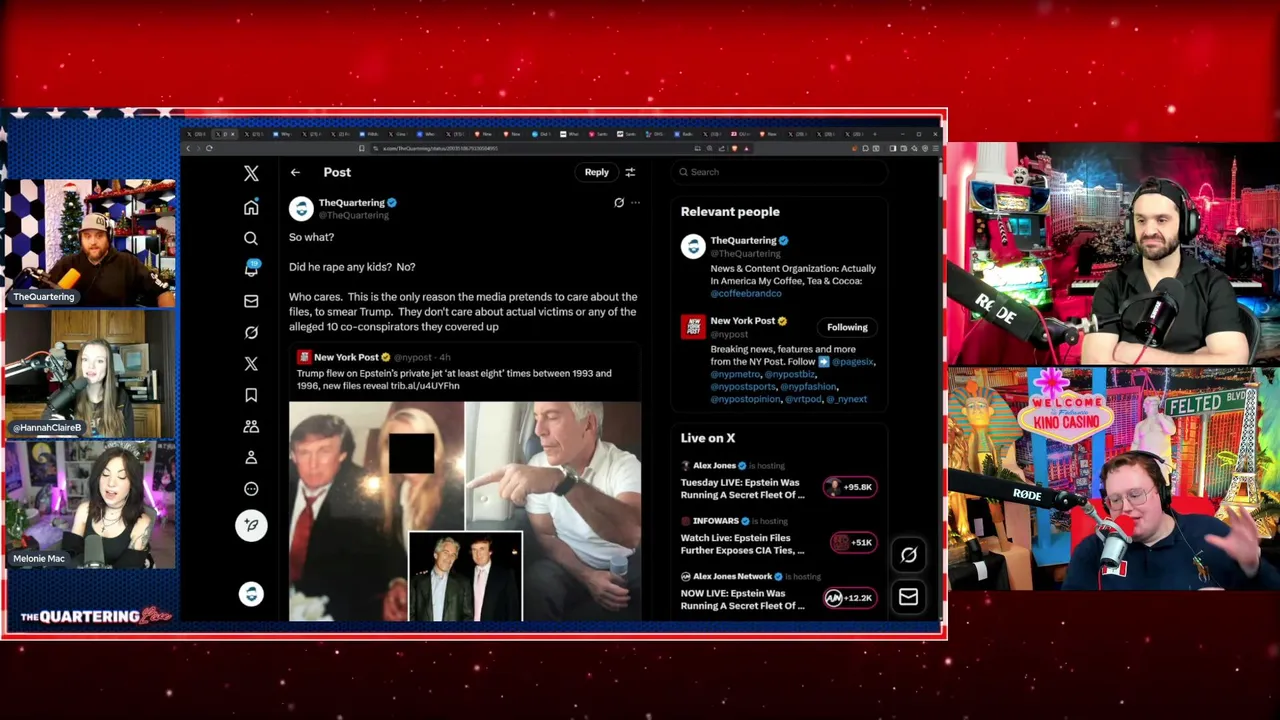1280x720 pixels.
Task: Click the 'Relevant people' heading
Action: pyautogui.click(x=730, y=212)
